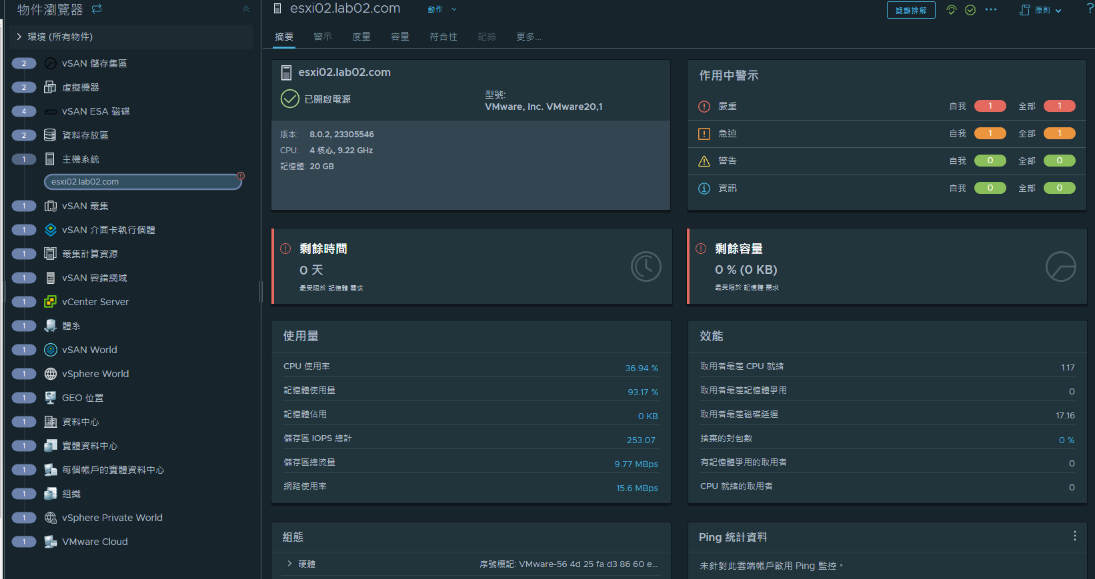Select the 每個帳戶的實體資料中心 icon
Screen dimensions: 1095x579
(50, 470)
